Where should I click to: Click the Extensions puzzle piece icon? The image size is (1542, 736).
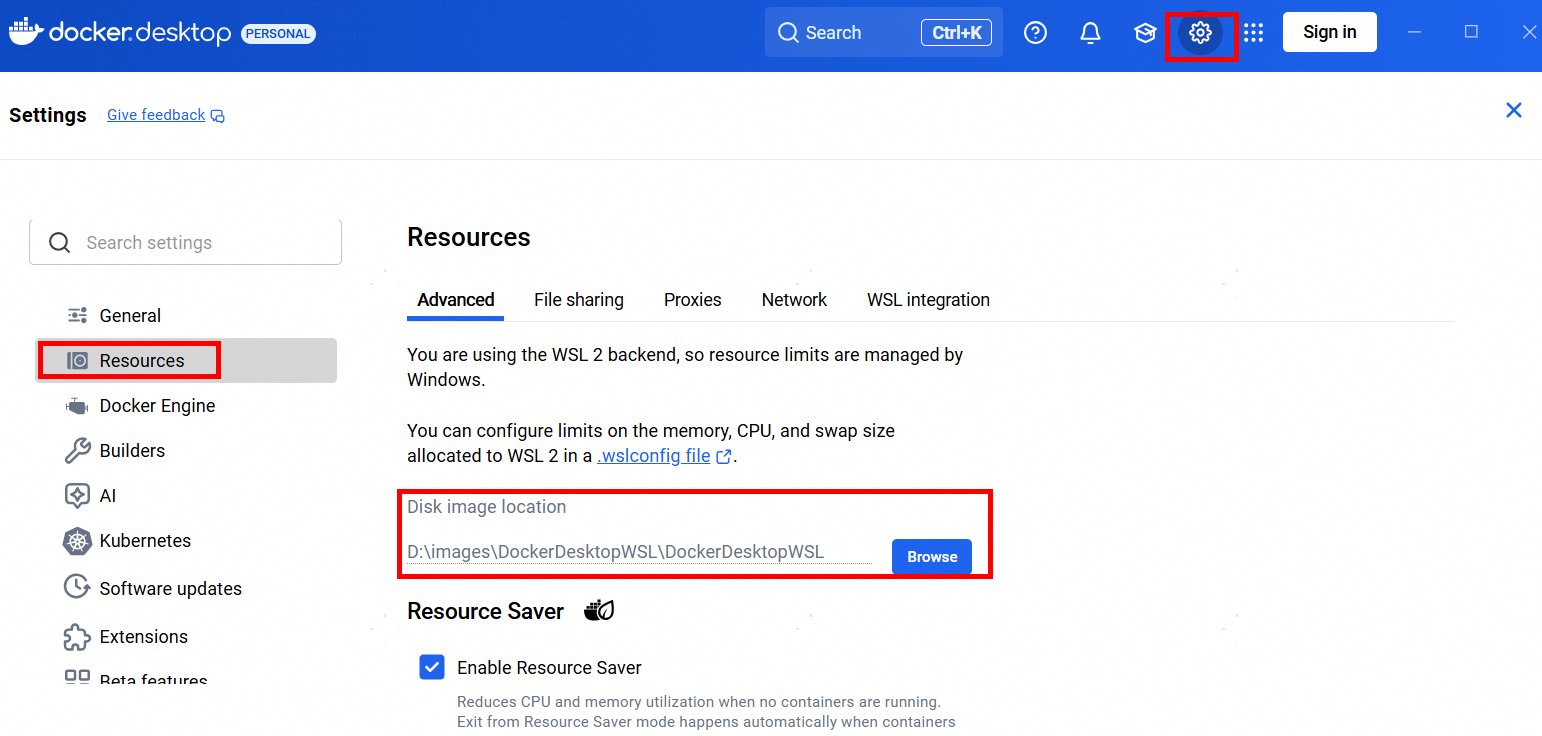pos(77,637)
